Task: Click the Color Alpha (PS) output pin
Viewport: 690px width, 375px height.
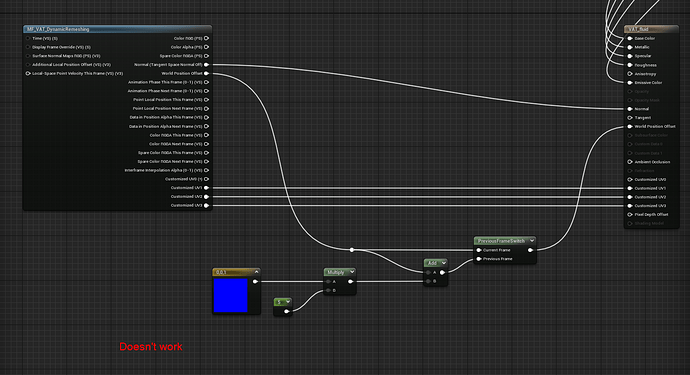Action: click(x=206, y=47)
